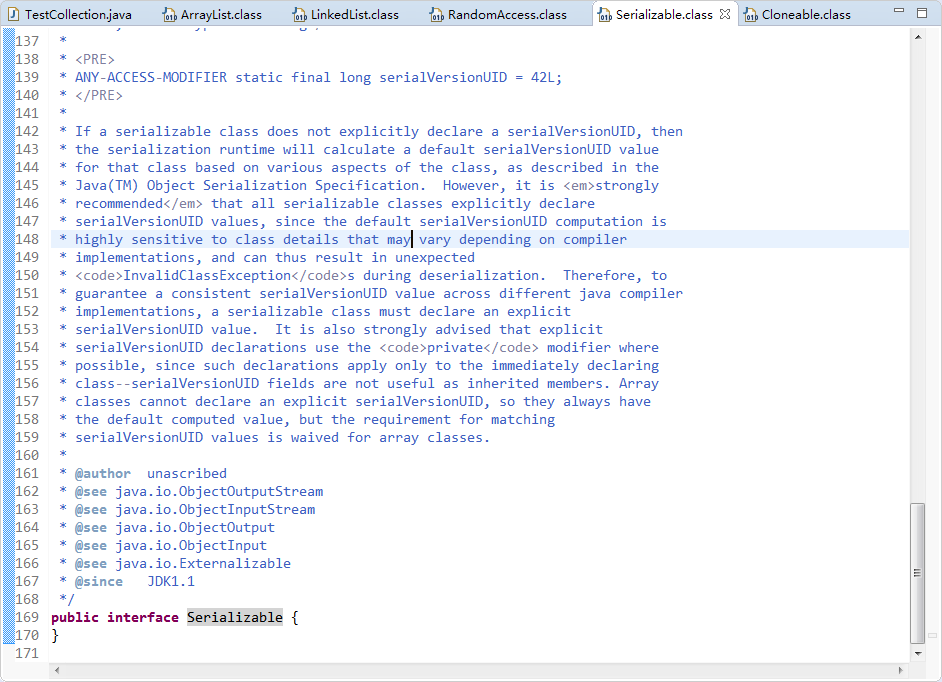
Task: Click 'Java(TM)' on line 145
Action: 106,186
